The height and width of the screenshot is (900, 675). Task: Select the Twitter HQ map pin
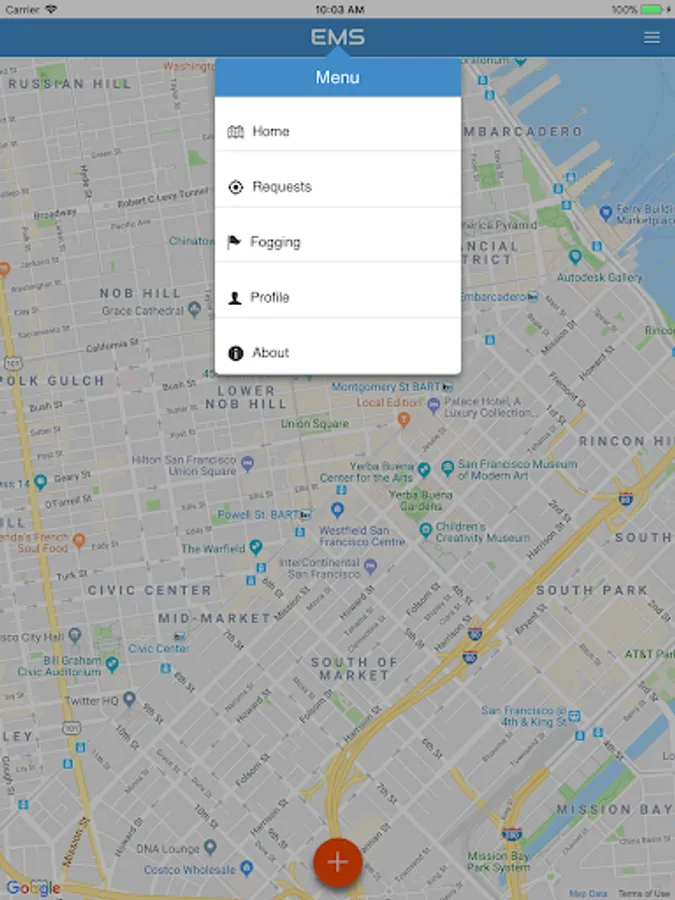point(130,699)
